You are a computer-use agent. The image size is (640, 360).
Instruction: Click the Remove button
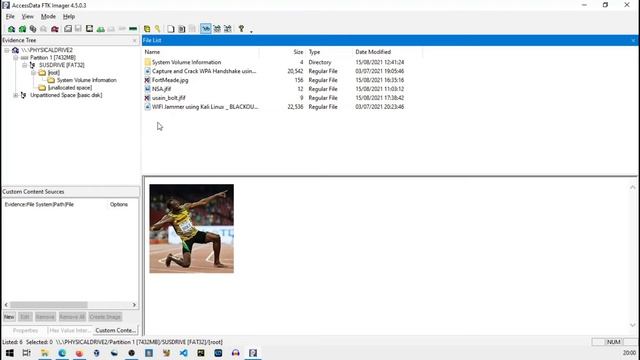45,317
